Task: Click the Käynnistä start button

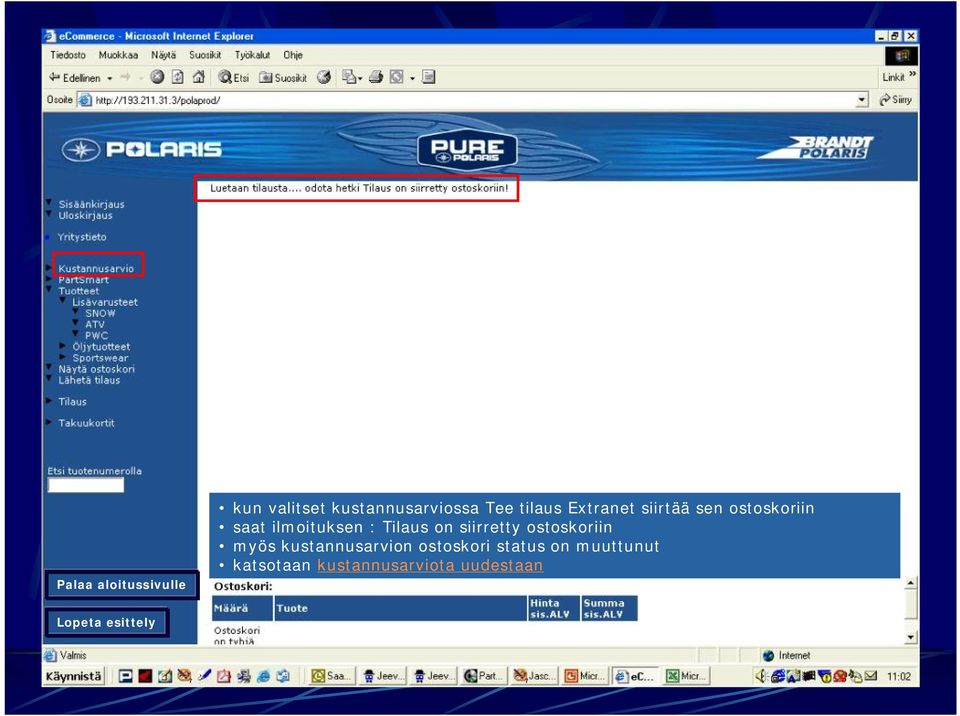Action: [x=73, y=676]
